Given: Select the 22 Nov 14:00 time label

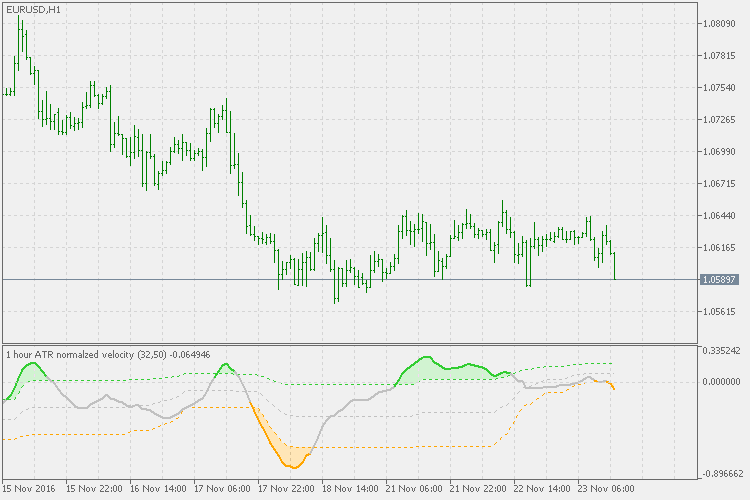Looking at the screenshot, I should (x=545, y=490).
